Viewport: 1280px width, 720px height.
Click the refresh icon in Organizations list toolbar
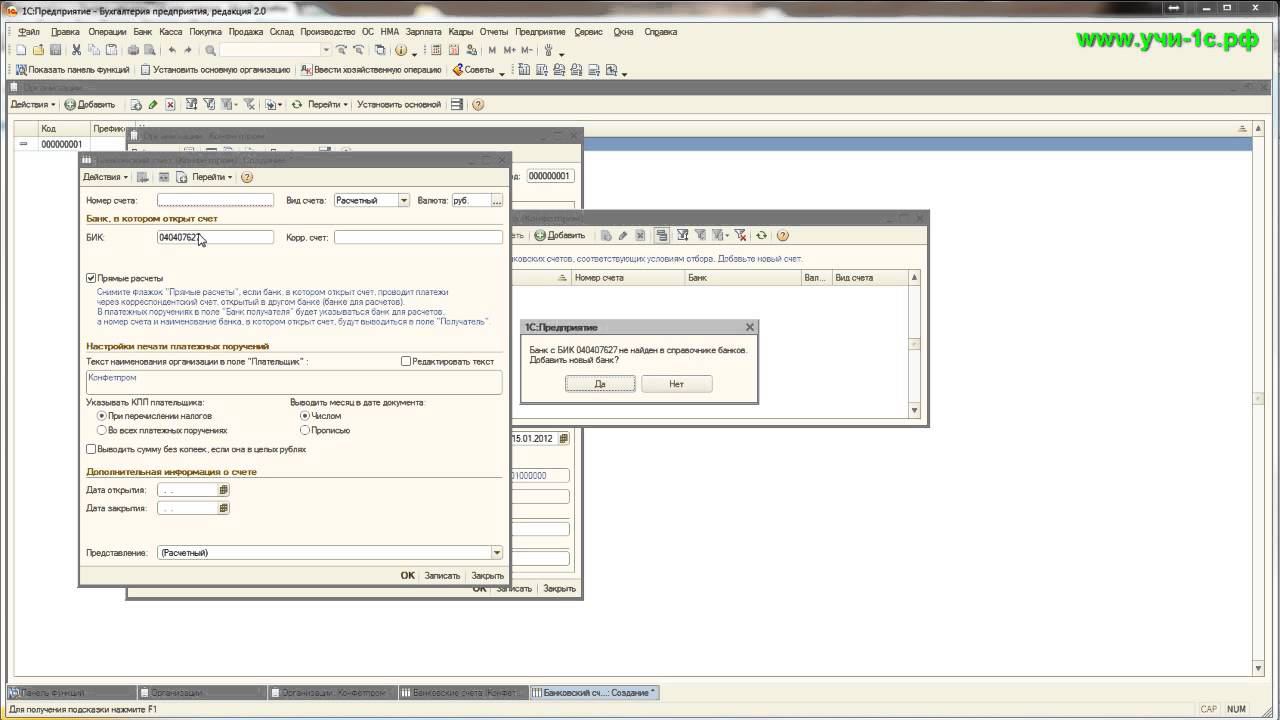(297, 104)
